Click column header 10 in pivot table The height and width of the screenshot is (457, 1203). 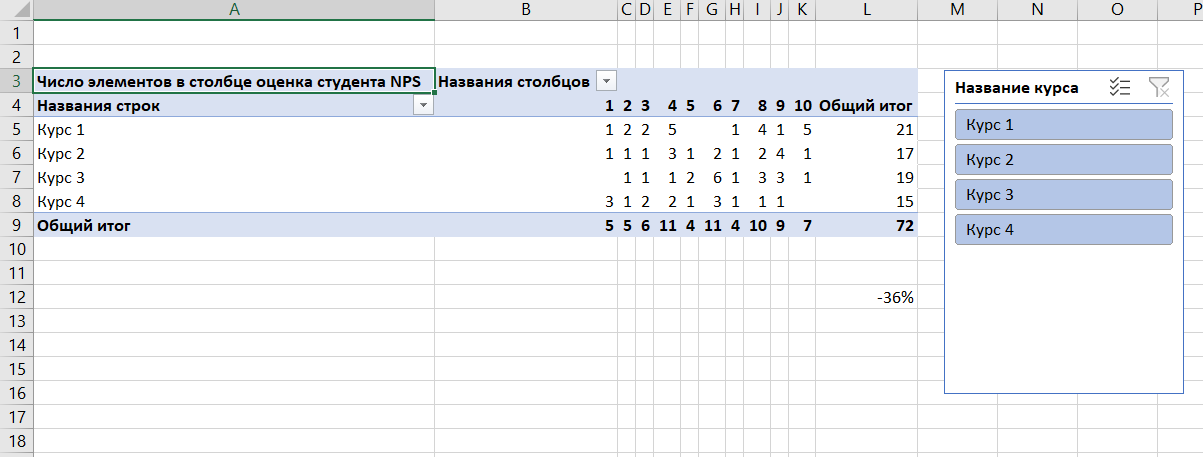tap(803, 105)
